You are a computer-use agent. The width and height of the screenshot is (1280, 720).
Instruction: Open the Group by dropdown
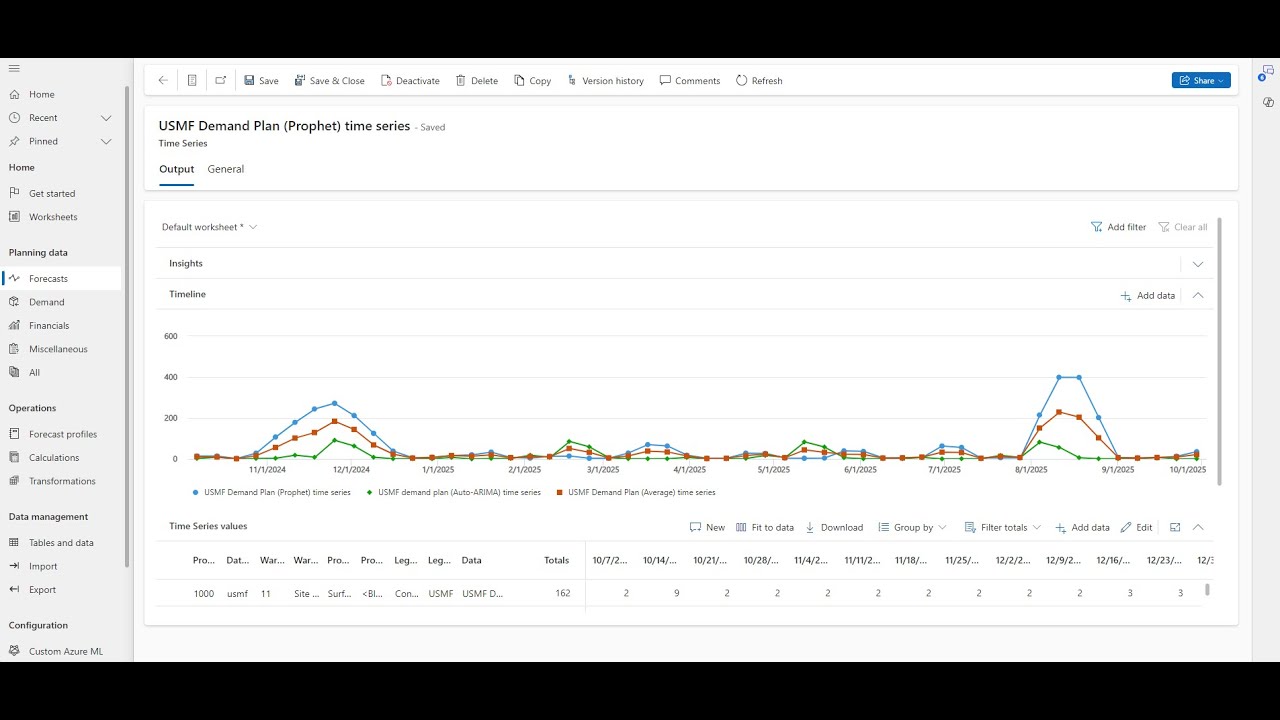tap(912, 527)
